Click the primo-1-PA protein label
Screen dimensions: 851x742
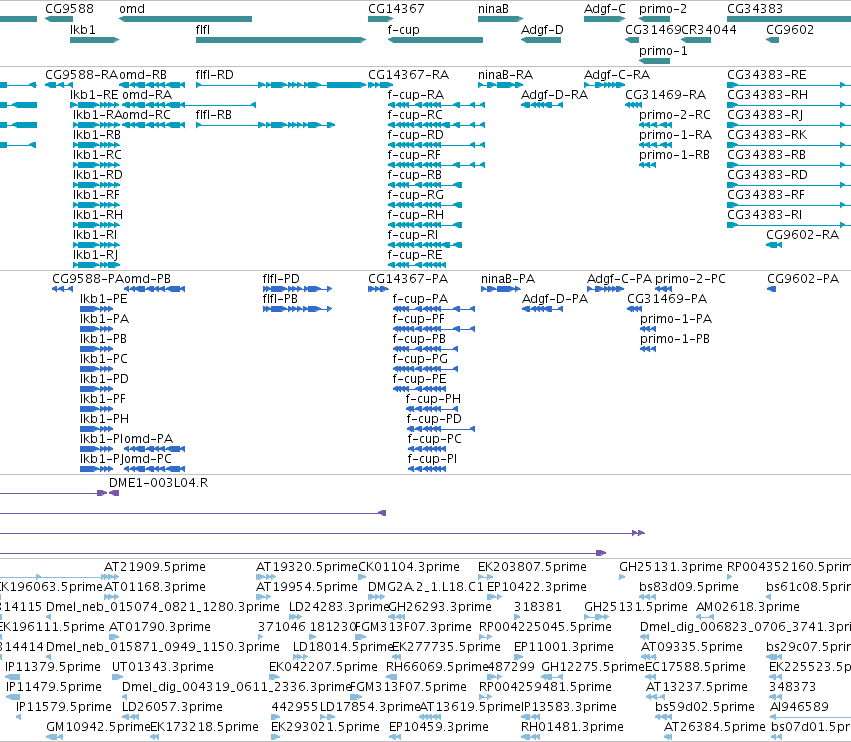click(x=676, y=319)
